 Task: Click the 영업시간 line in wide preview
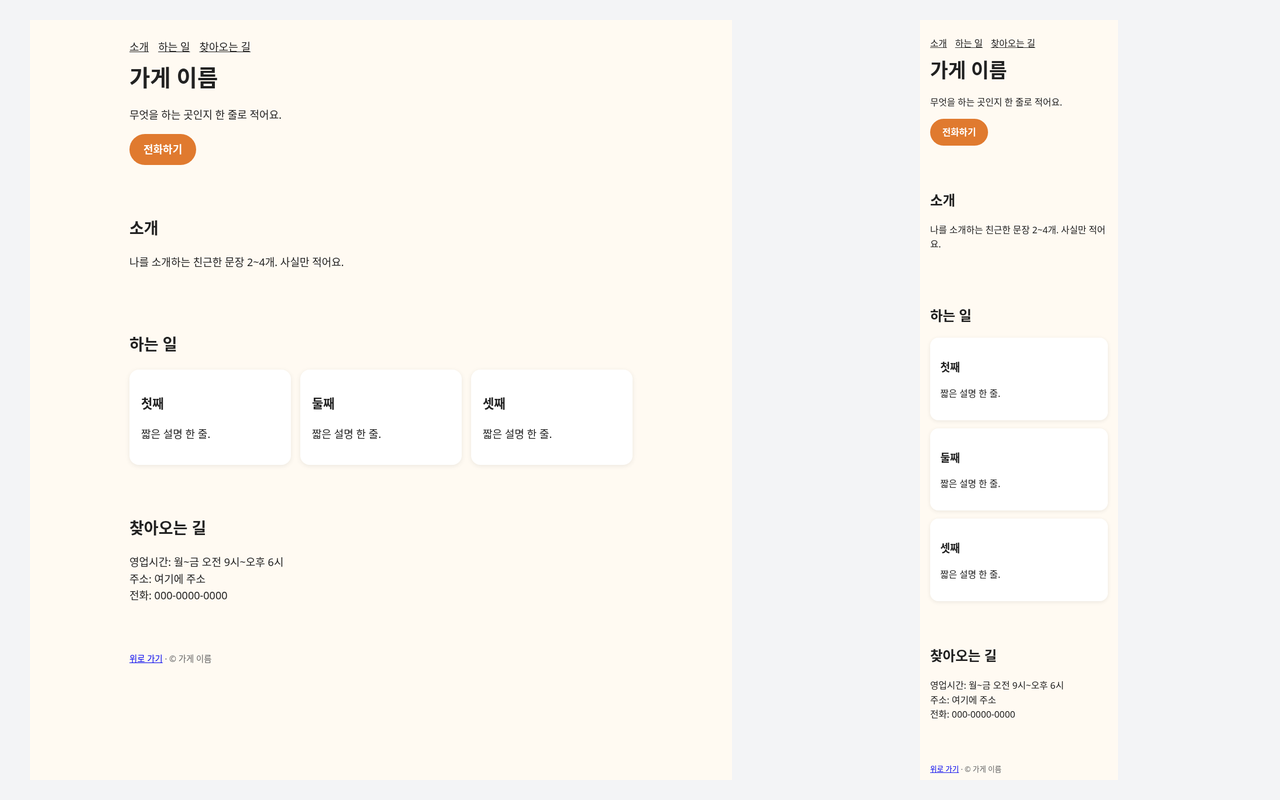click(x=206, y=562)
